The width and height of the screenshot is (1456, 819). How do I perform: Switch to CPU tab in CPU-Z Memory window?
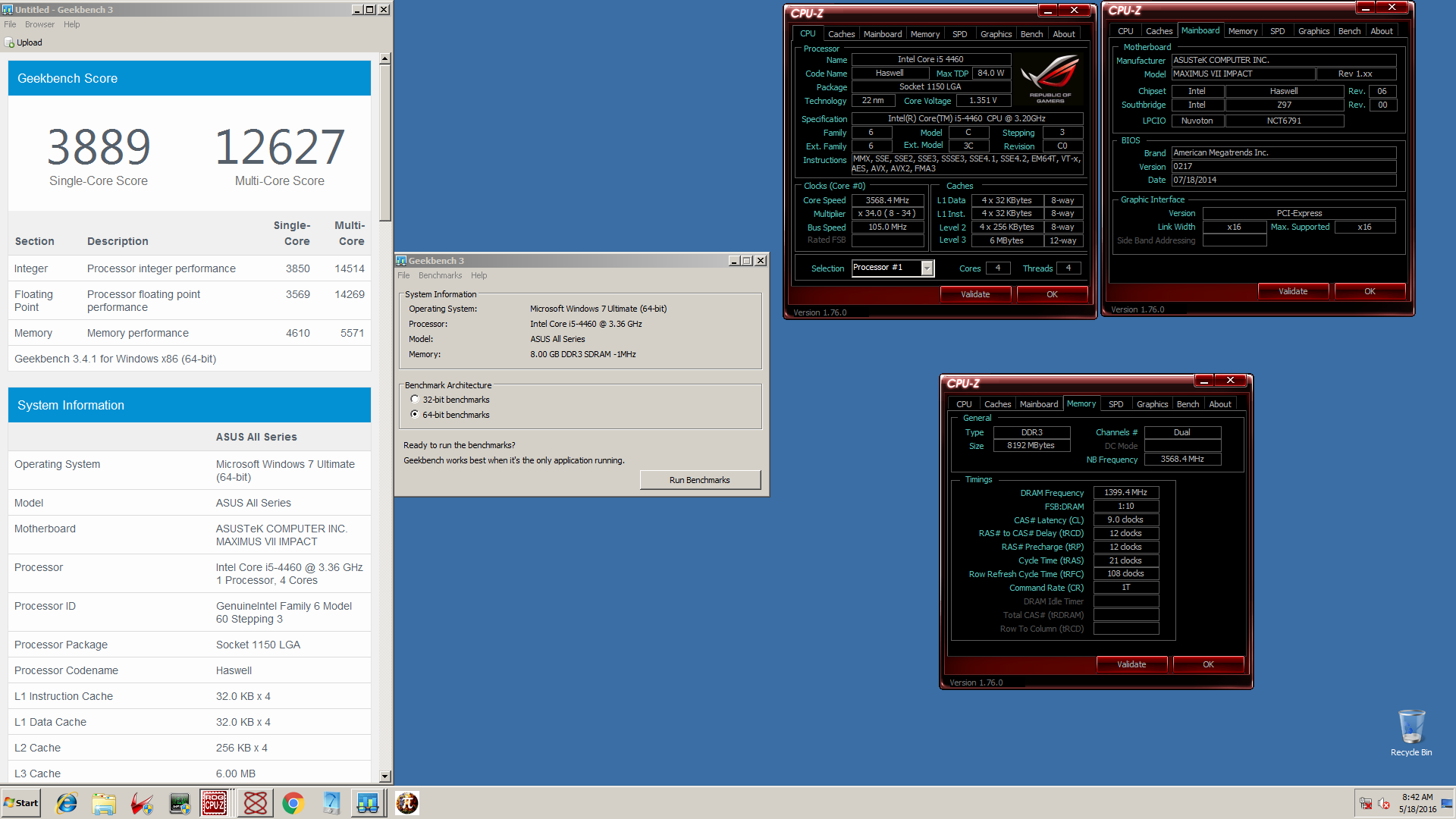pyautogui.click(x=964, y=404)
